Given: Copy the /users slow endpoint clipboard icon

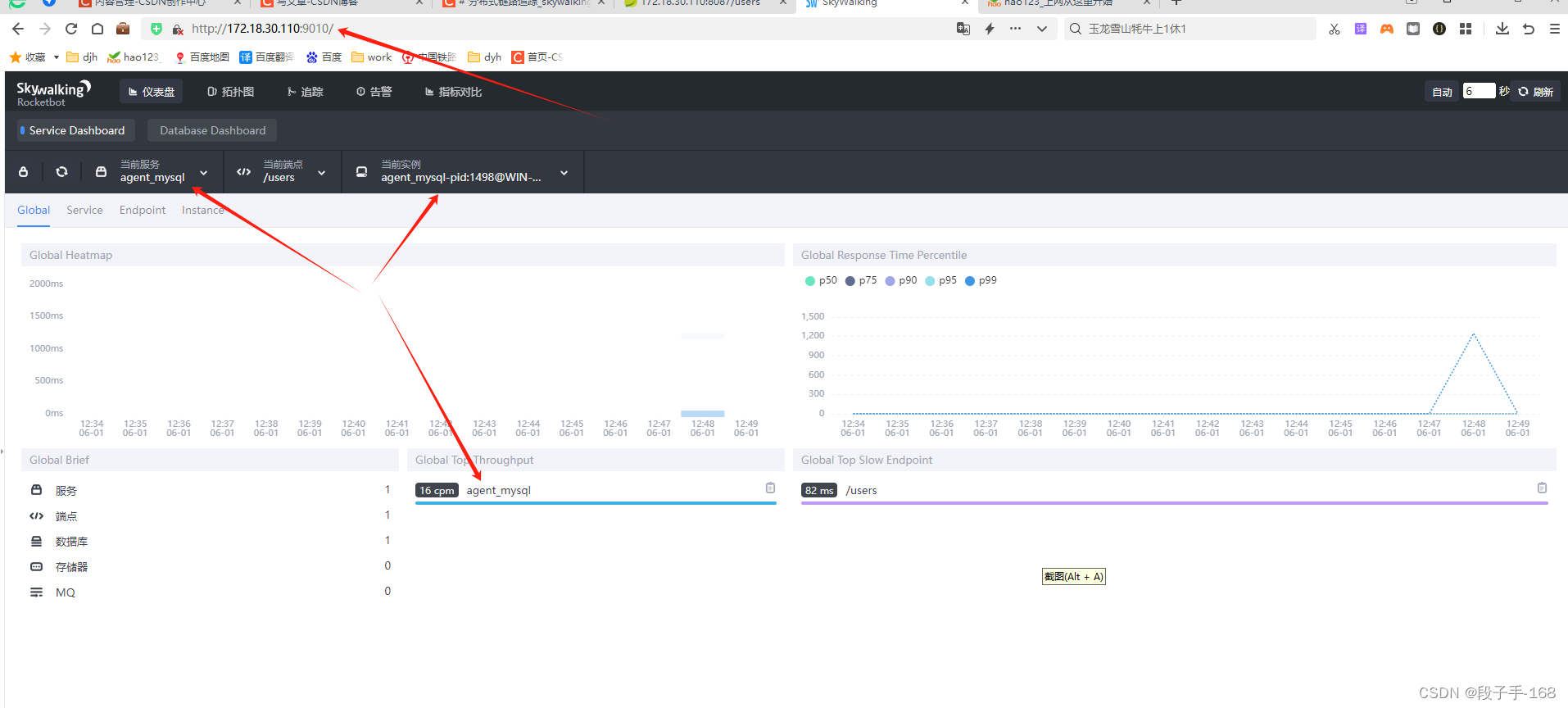Looking at the screenshot, I should click(x=1542, y=488).
